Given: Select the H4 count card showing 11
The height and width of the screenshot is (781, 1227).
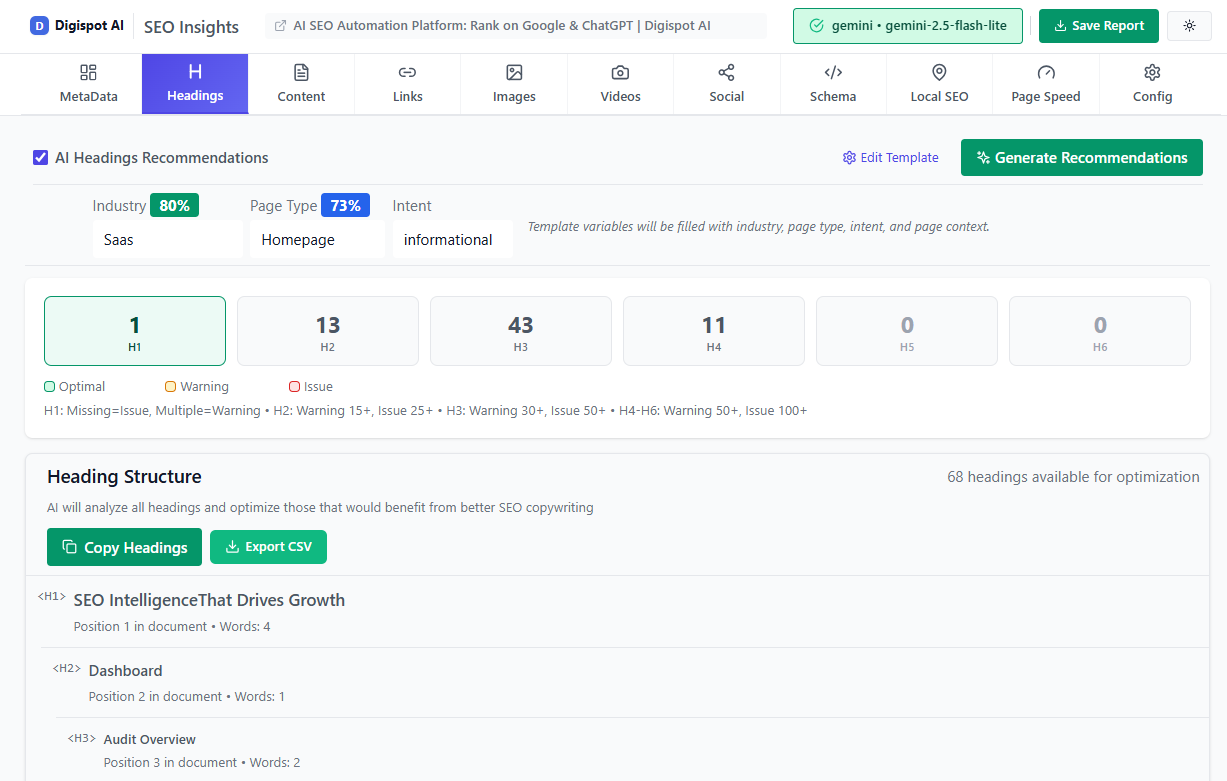Looking at the screenshot, I should pyautogui.click(x=714, y=331).
